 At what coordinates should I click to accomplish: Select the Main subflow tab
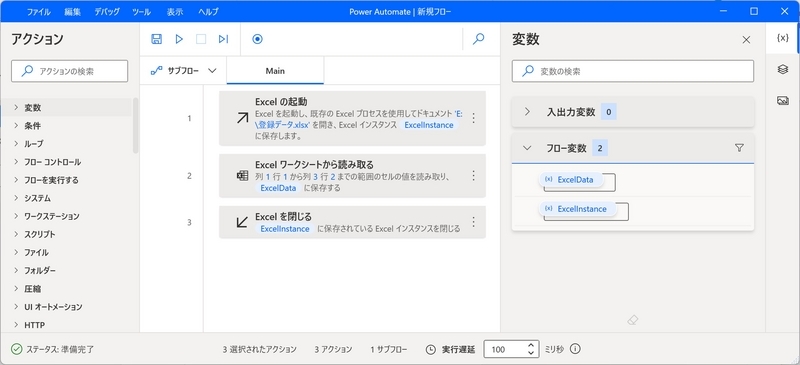tap(275, 71)
